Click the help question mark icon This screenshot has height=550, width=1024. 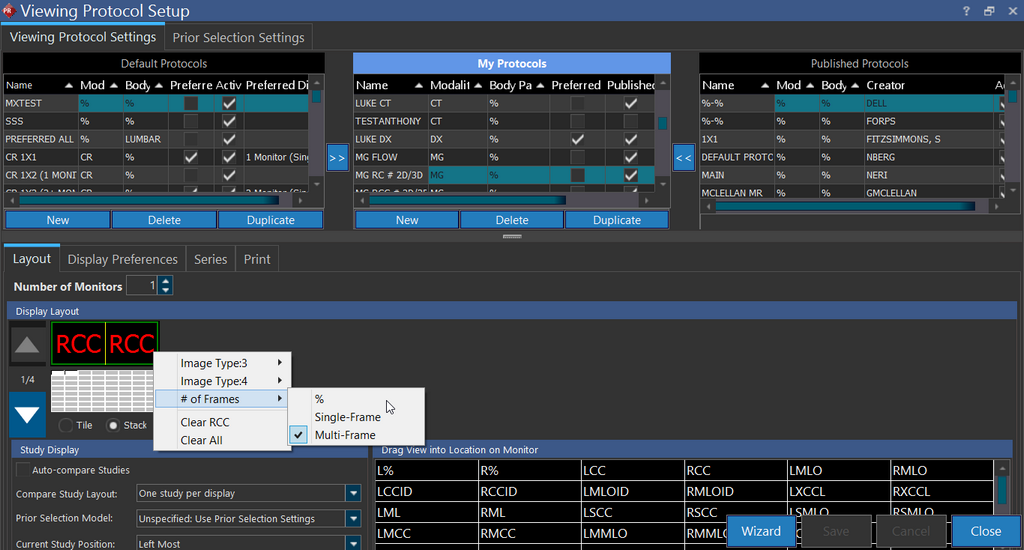966,11
